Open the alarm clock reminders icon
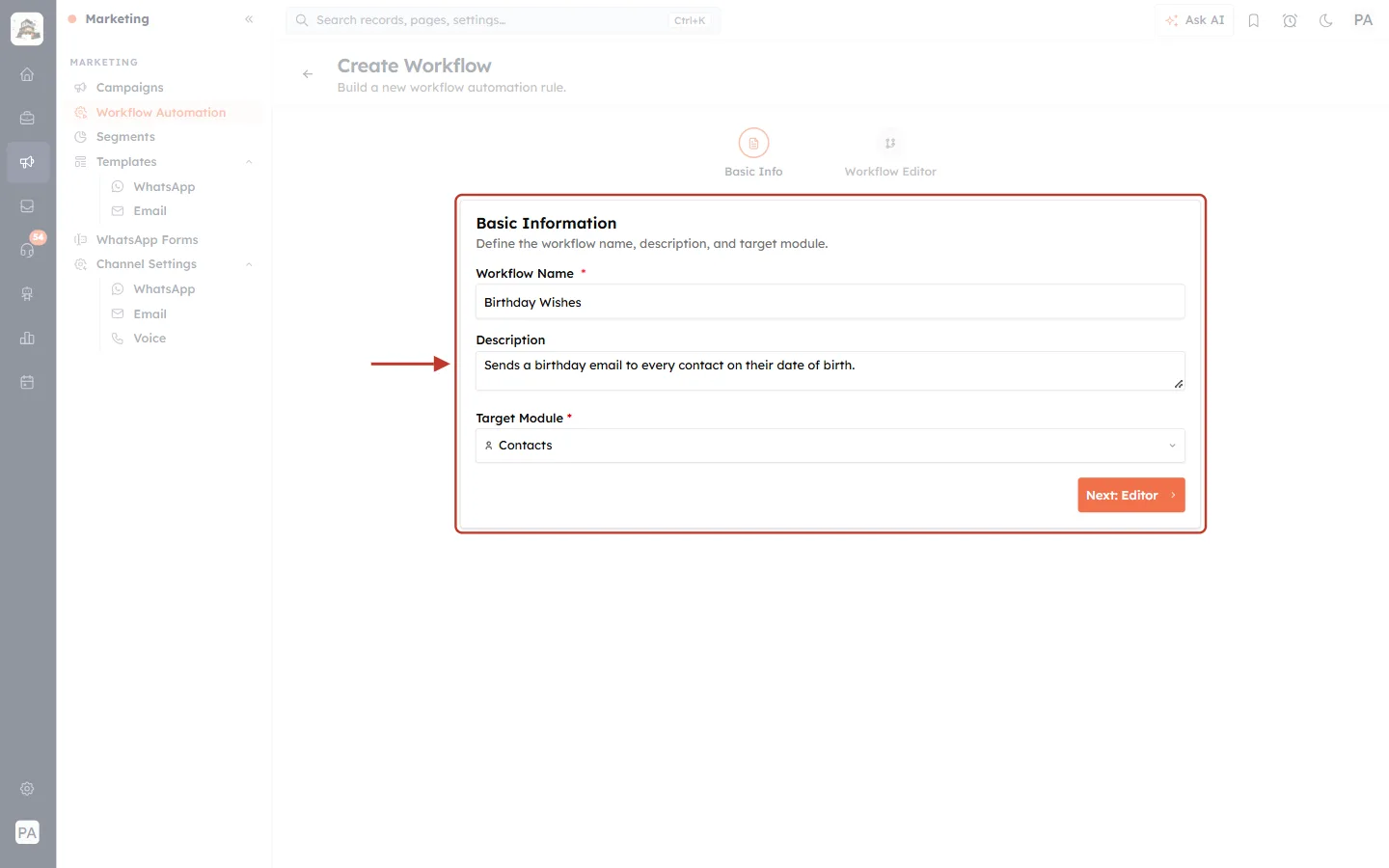Screen dimensions: 1389x868 click(1290, 20)
